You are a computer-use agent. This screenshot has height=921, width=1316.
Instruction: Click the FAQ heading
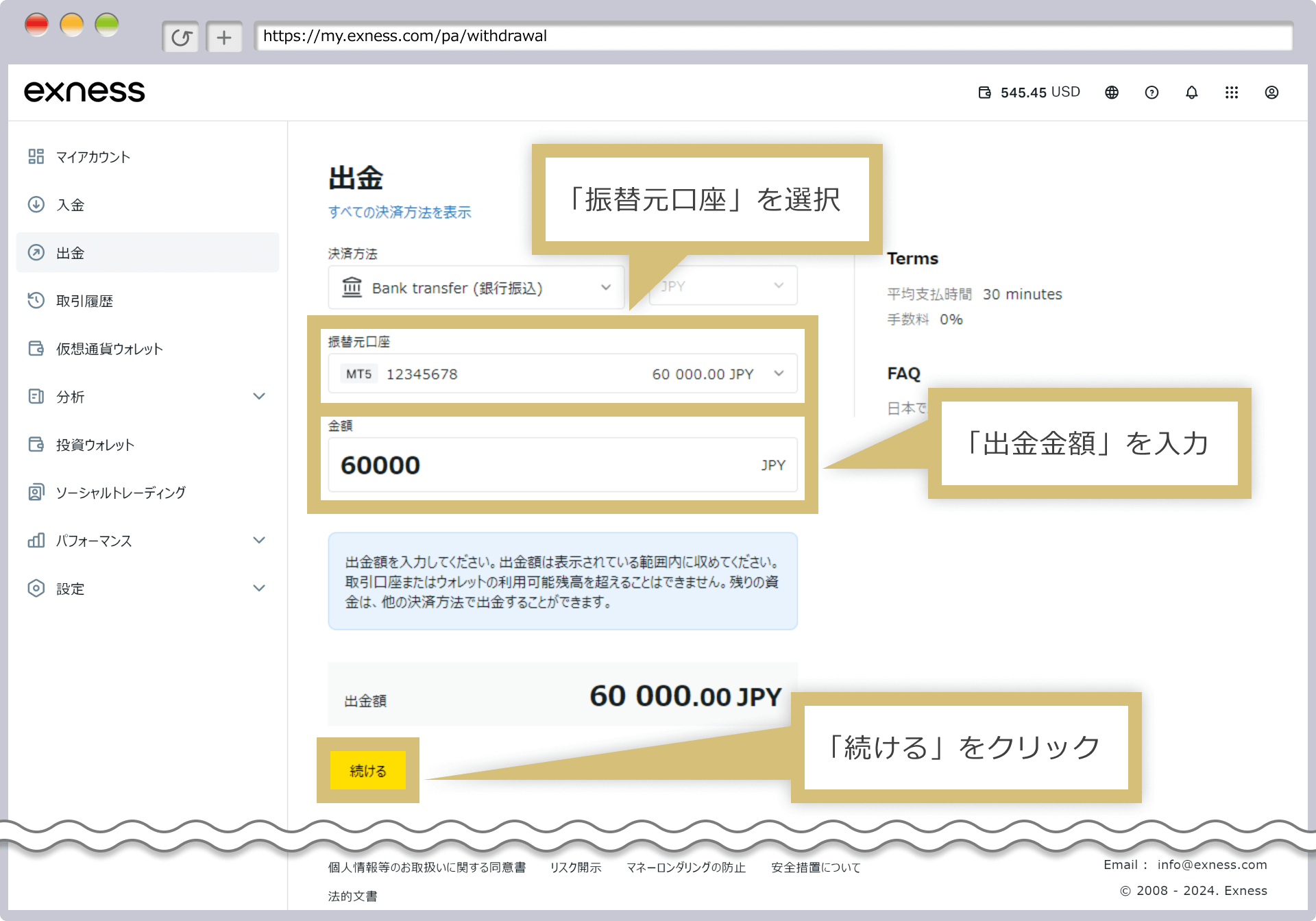coord(903,373)
